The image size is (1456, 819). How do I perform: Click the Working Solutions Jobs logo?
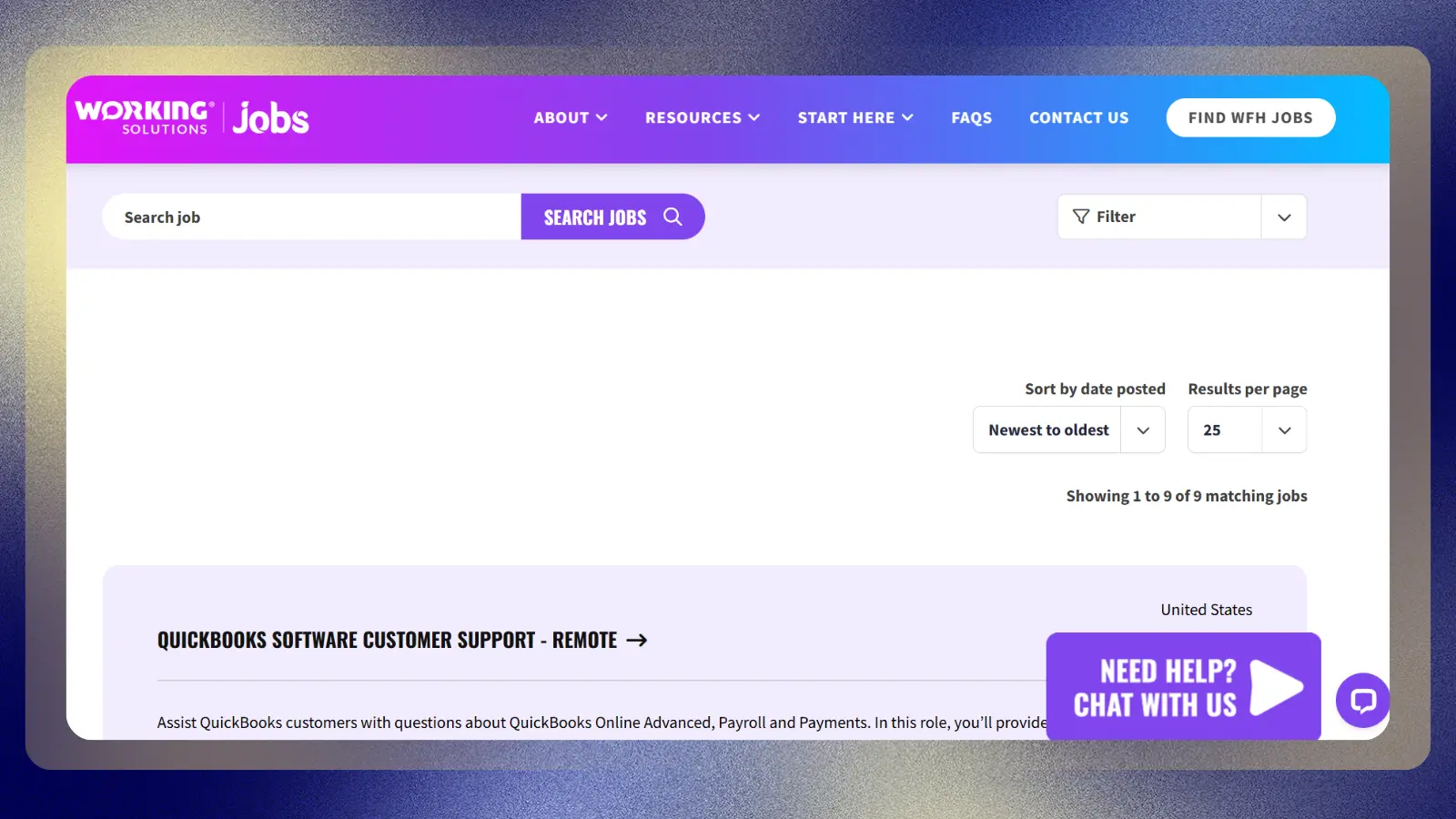(x=192, y=117)
